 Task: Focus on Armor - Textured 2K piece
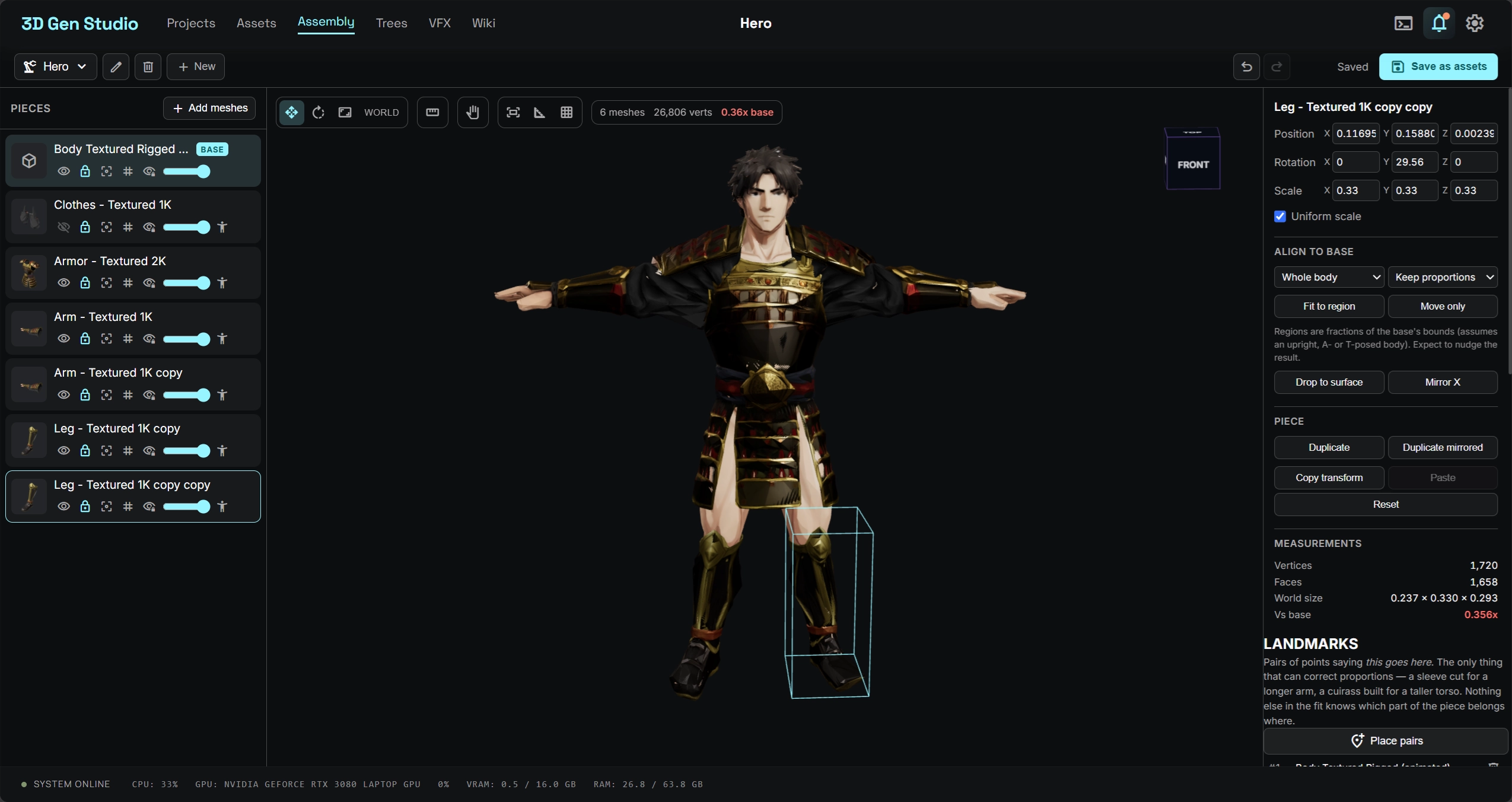[x=106, y=283]
